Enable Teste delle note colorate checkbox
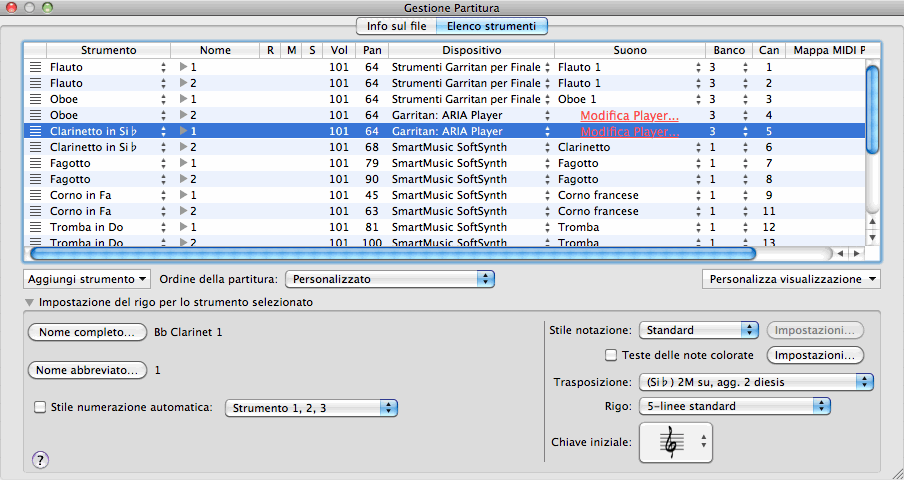 612,355
